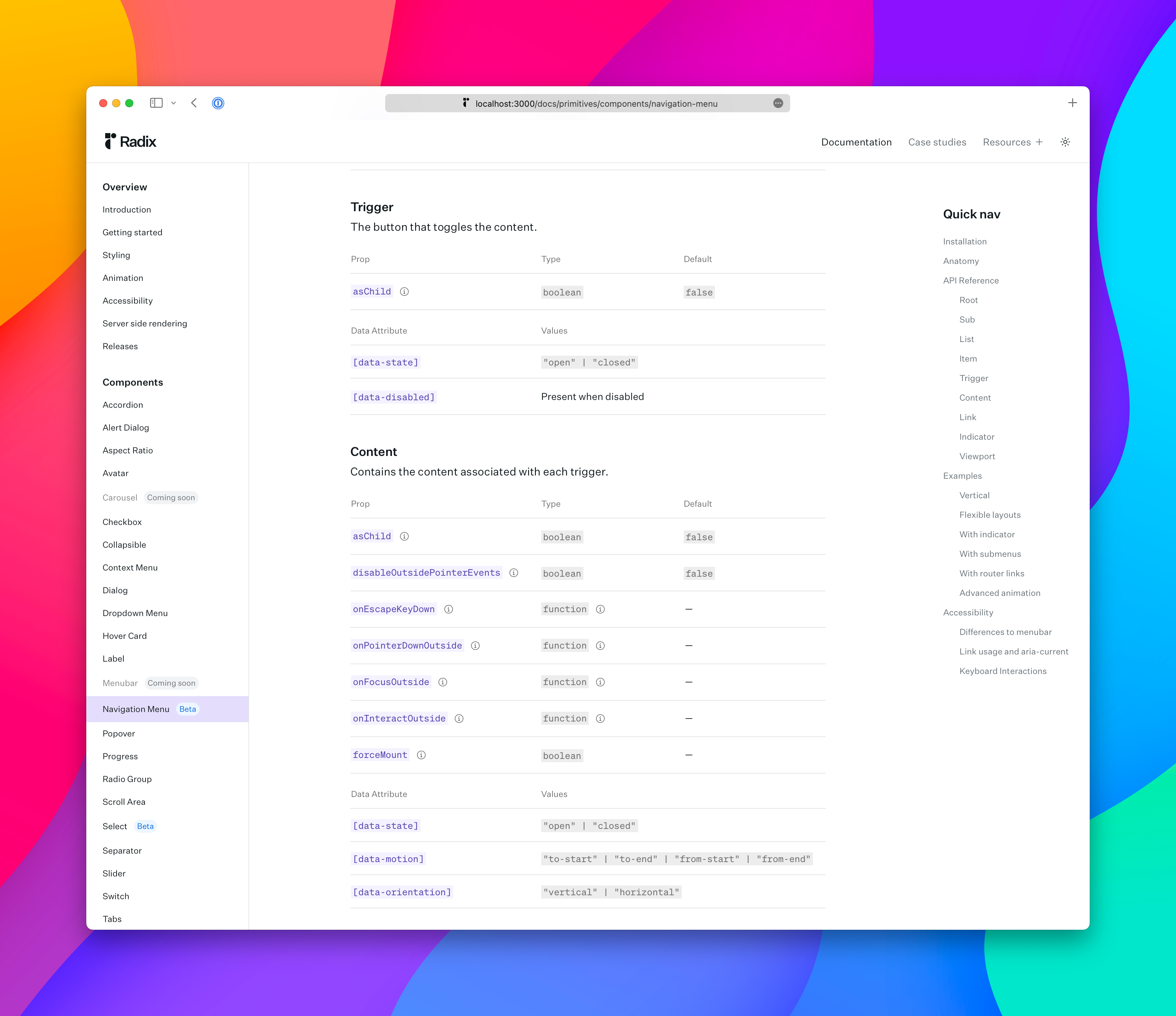Image resolution: width=1176 pixels, height=1016 pixels.
Task: Select the Slider component page
Action: 114,873
